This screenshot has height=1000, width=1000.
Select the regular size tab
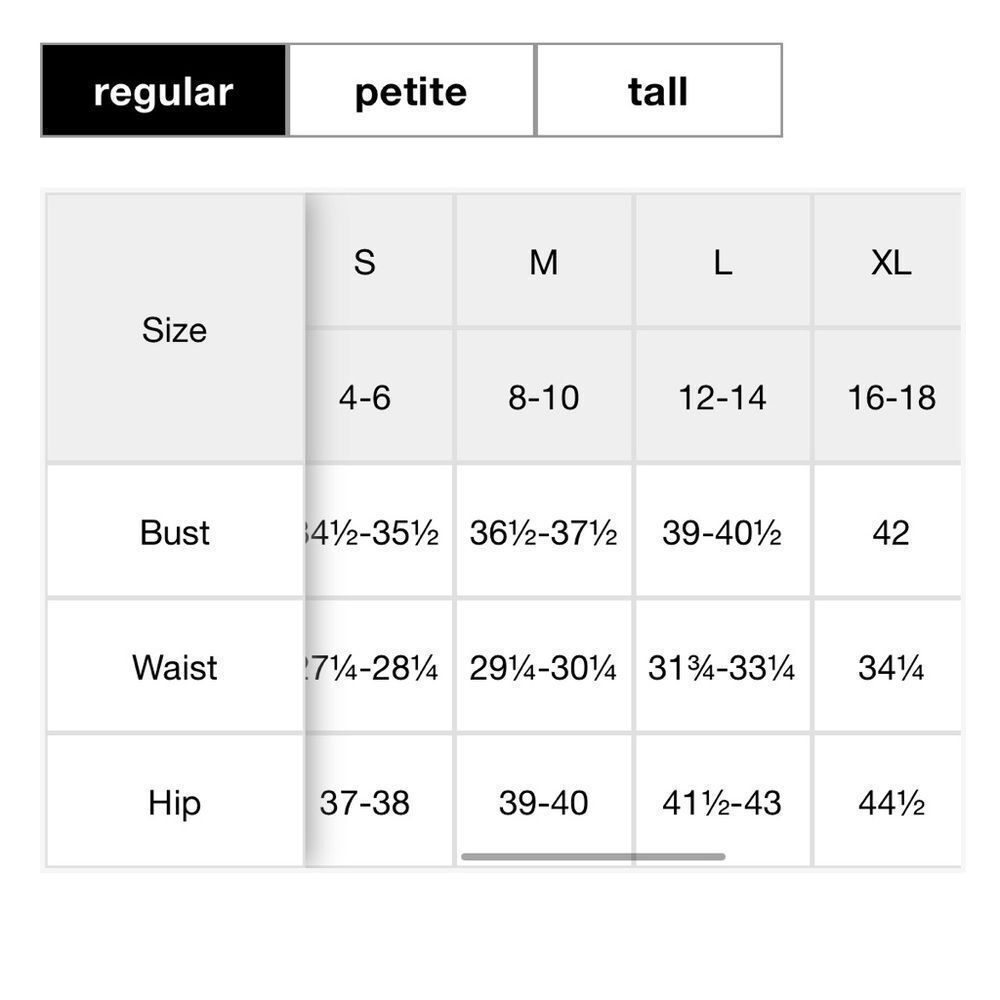click(164, 91)
